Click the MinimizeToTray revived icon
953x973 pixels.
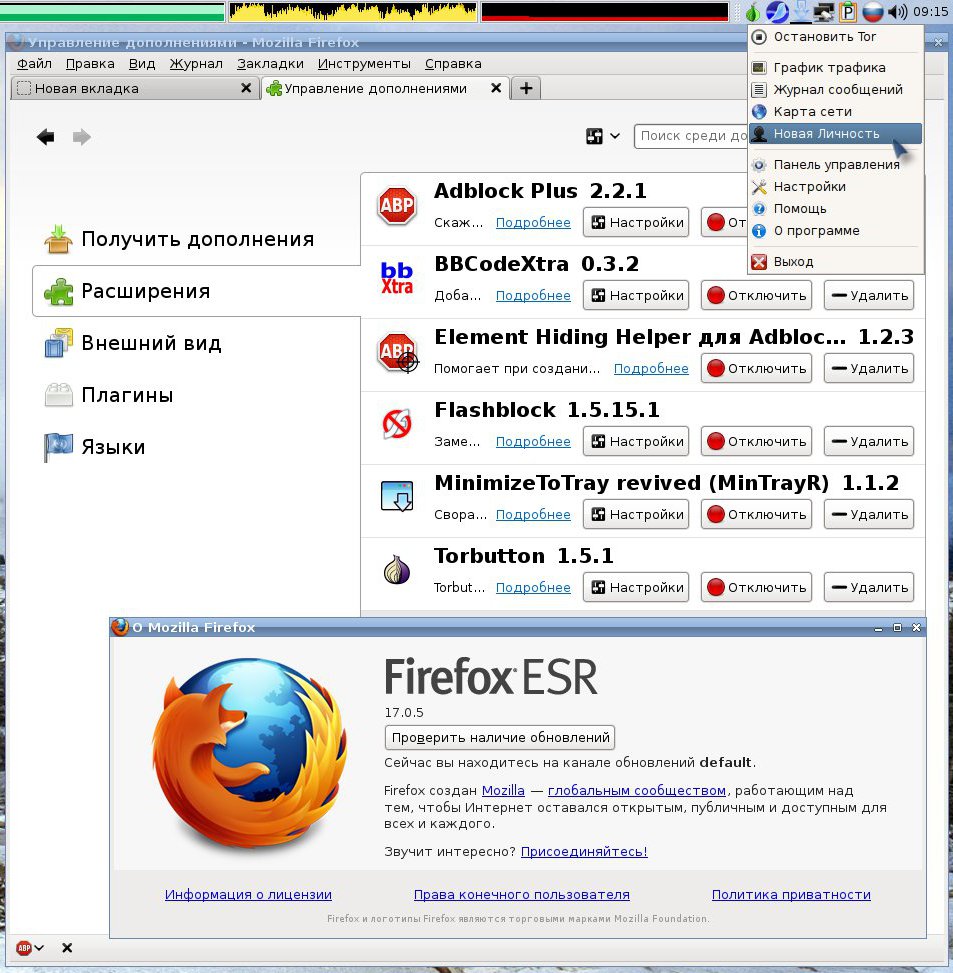pos(396,496)
